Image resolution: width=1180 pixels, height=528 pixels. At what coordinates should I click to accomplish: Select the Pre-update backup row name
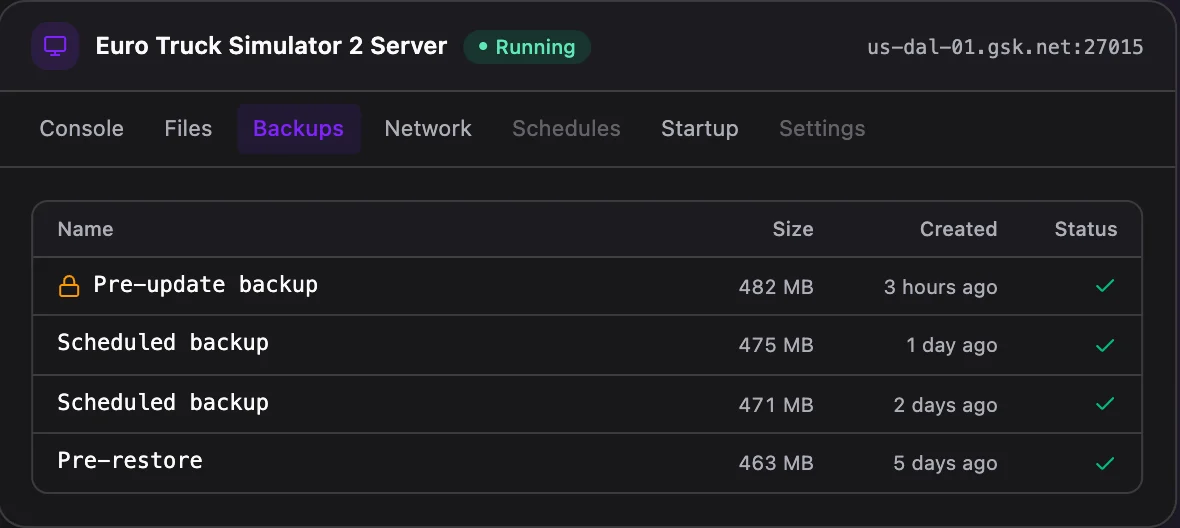pos(205,285)
